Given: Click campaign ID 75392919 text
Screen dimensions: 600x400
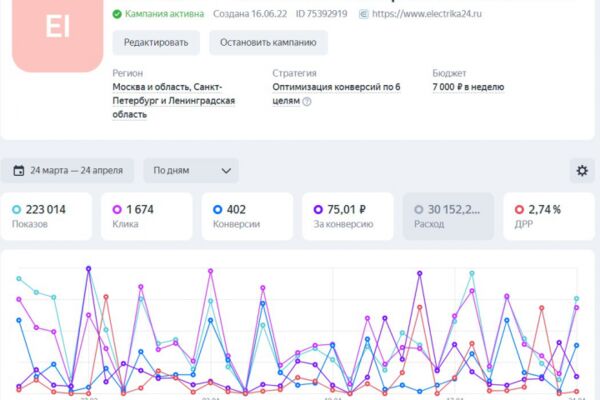Looking at the screenshot, I should [321, 14].
